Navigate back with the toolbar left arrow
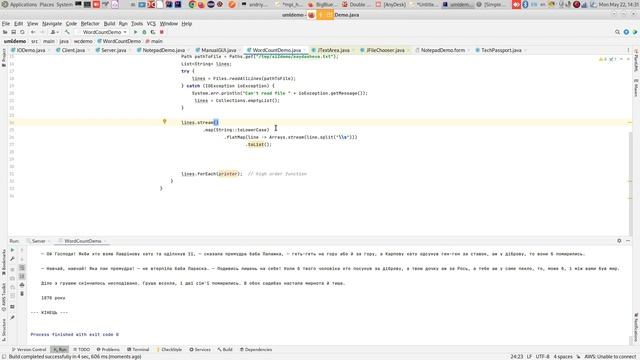 33,32
